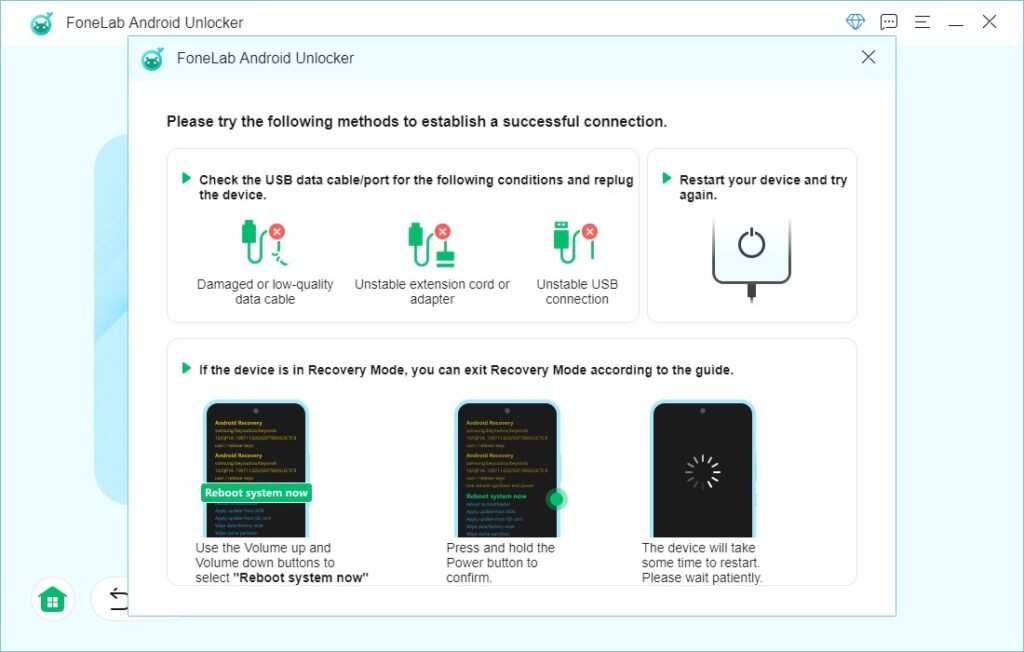Click the back arrow beside the Home button

click(120, 598)
